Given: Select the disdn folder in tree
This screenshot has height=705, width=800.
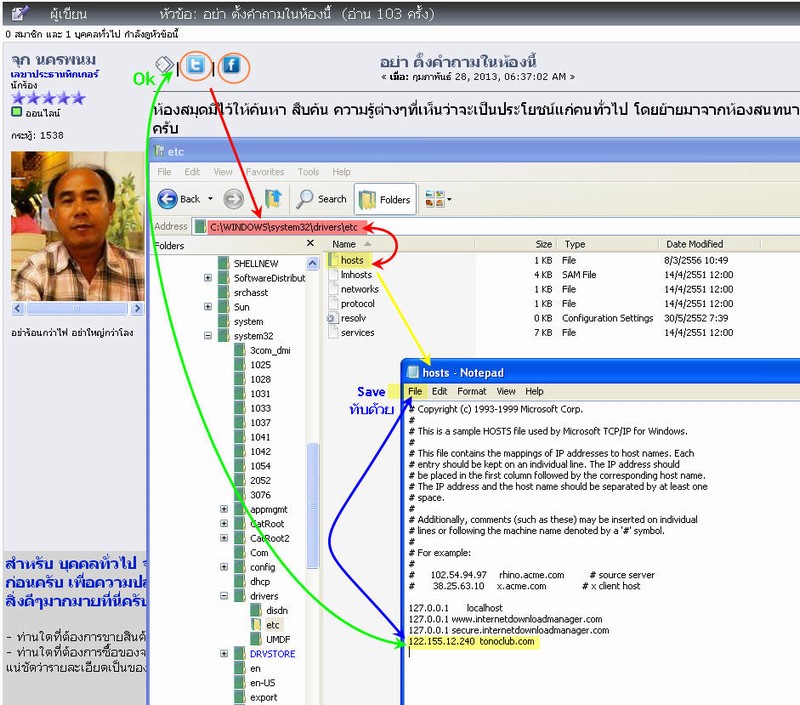Looking at the screenshot, I should pyautogui.click(x=270, y=611).
